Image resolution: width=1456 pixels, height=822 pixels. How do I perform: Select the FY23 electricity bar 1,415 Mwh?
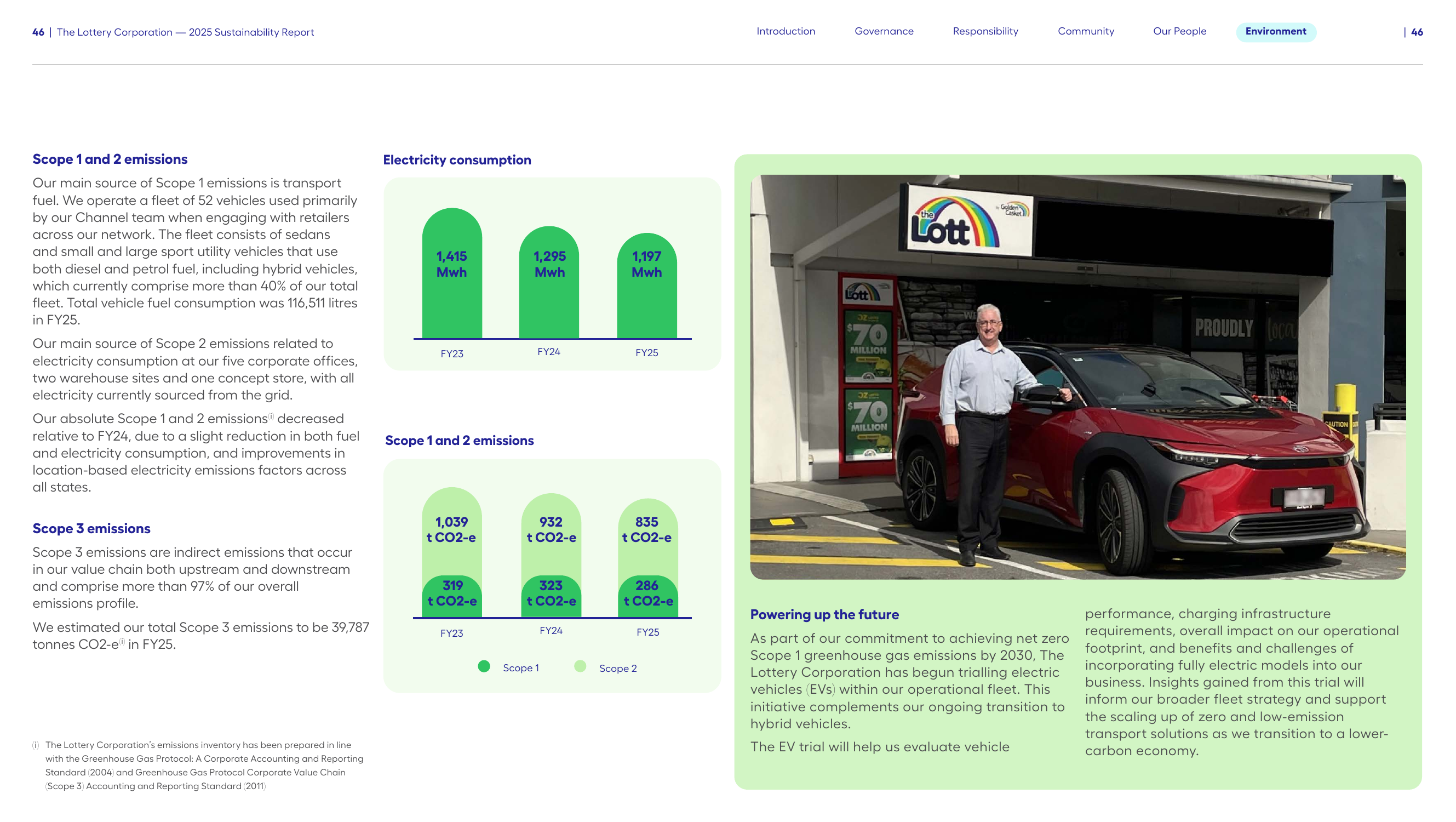[x=451, y=273]
